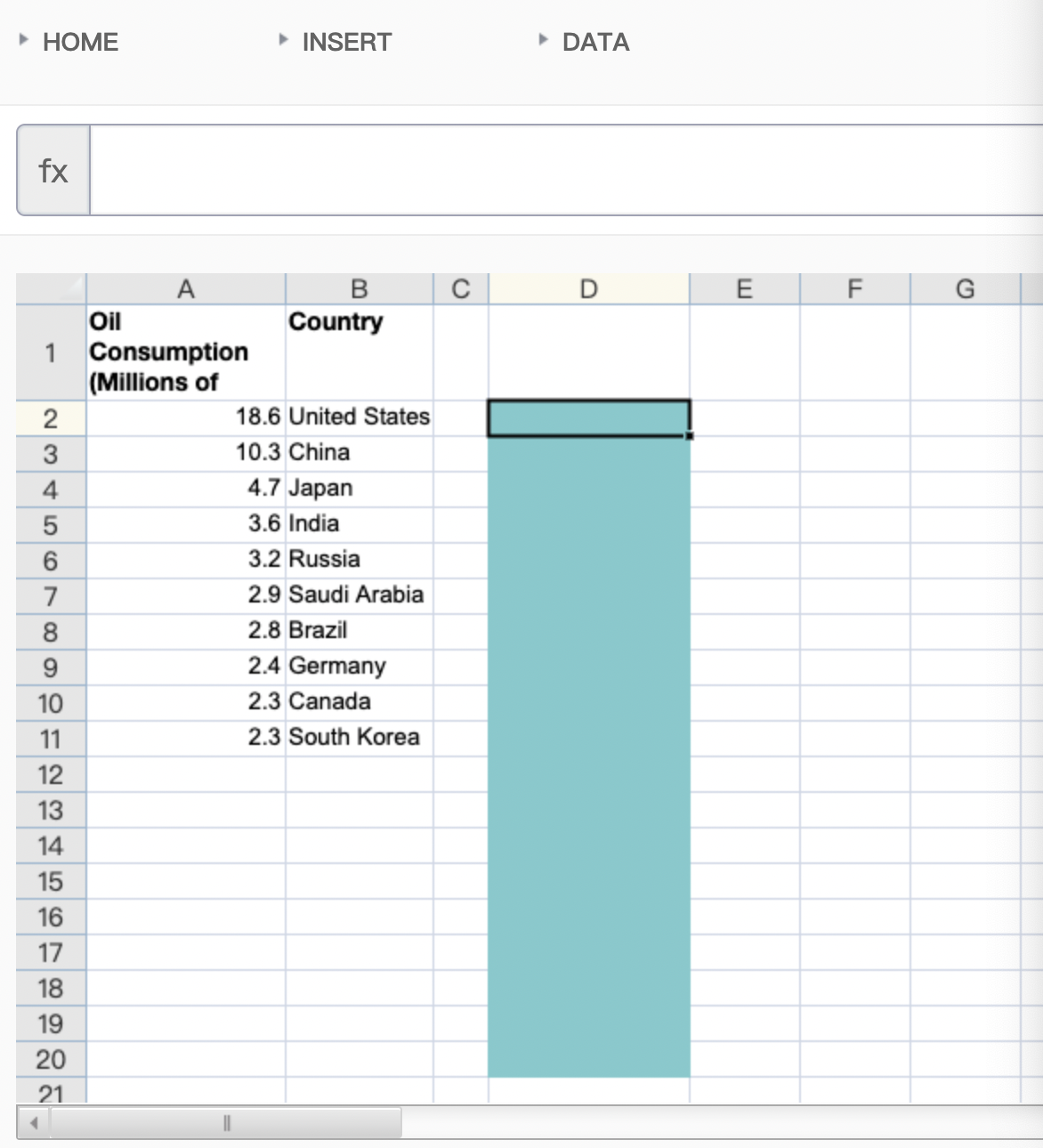Click the India cell
This screenshot has width=1043, height=1148.
[360, 525]
